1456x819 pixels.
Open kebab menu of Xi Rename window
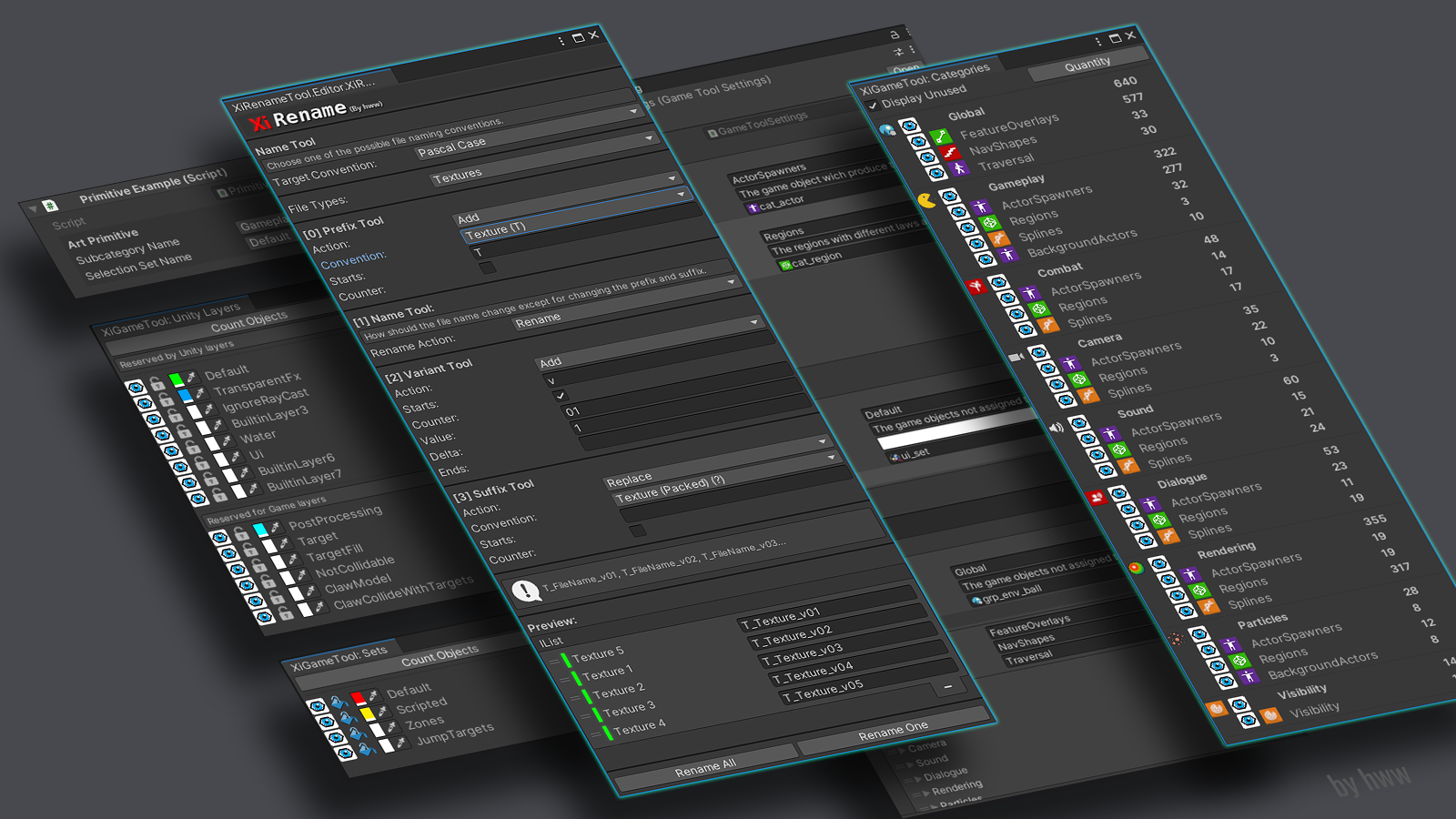(561, 41)
